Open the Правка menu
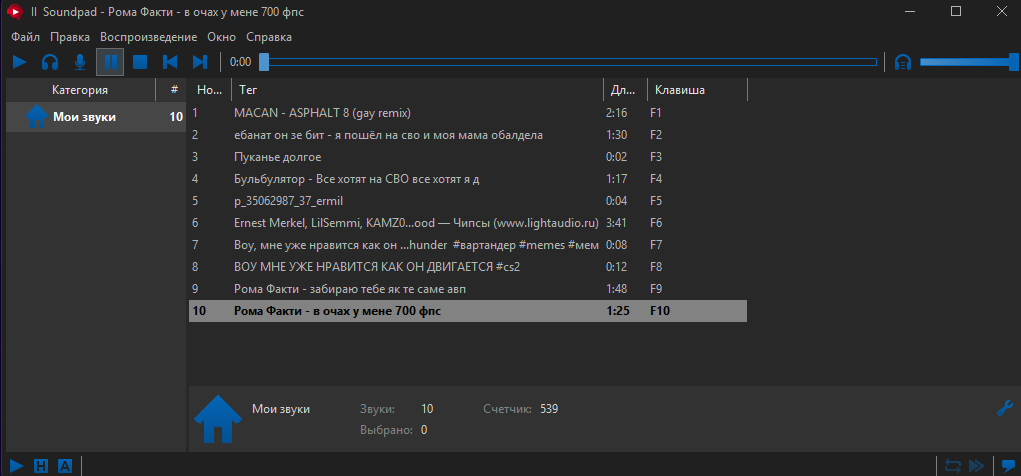The width and height of the screenshot is (1021, 476). click(x=70, y=37)
